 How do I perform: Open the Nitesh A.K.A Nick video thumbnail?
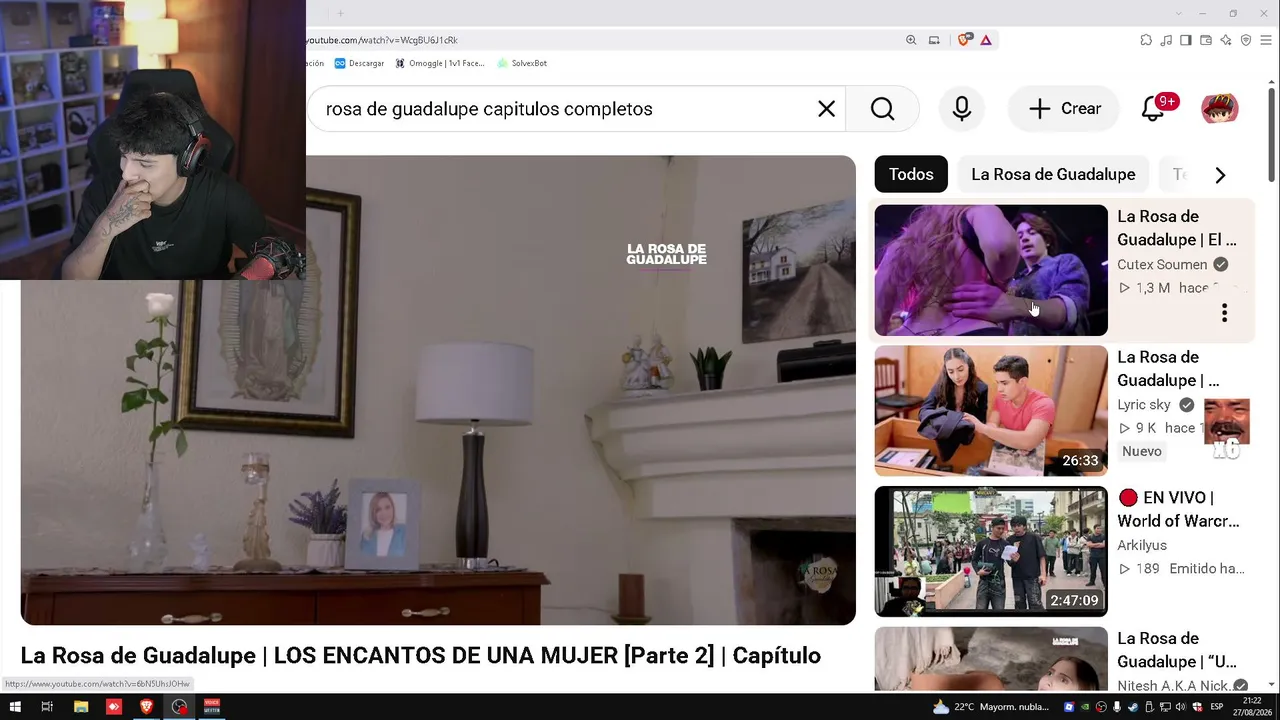[991, 659]
